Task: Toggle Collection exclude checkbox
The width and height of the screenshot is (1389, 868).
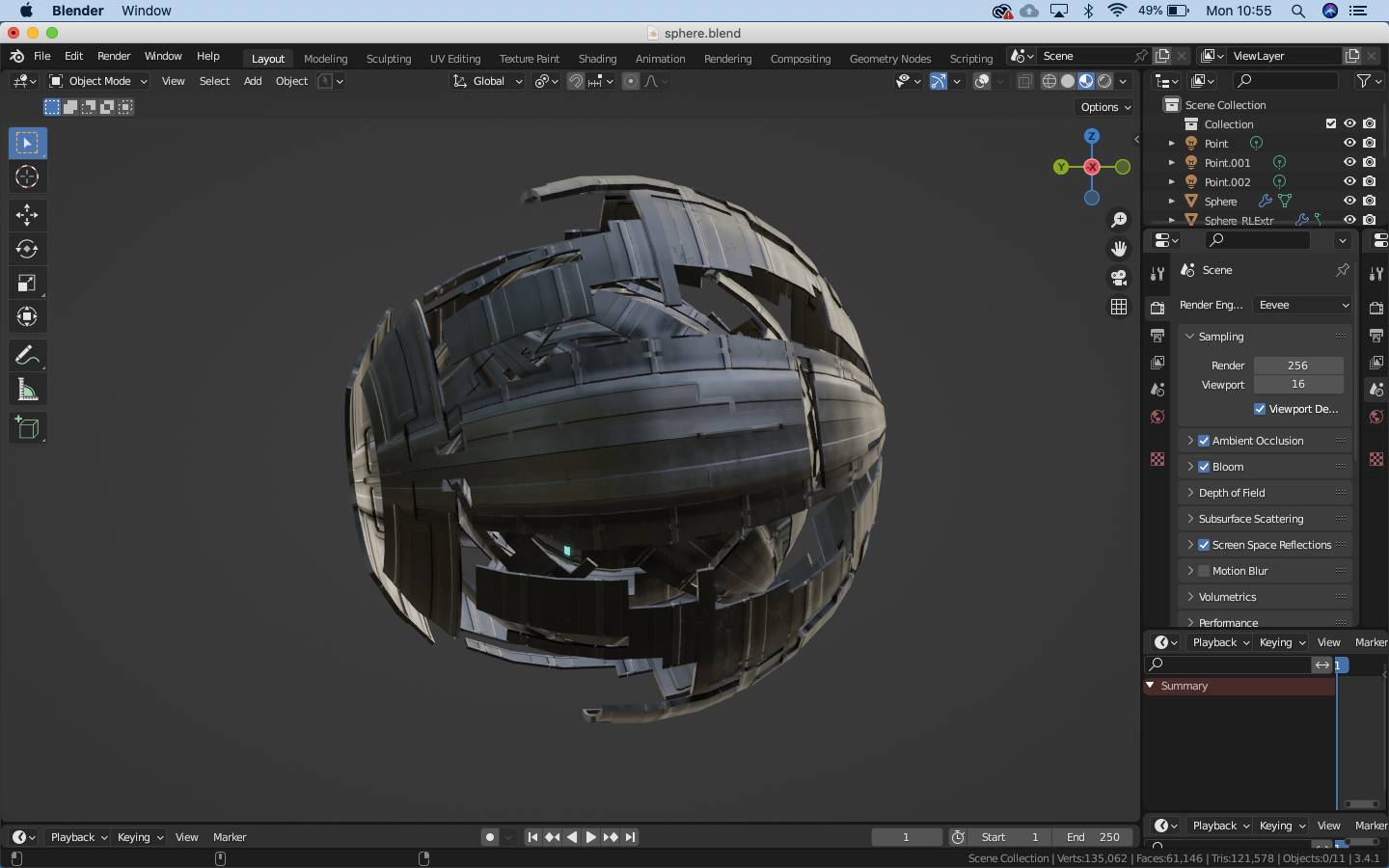Action: [1331, 123]
